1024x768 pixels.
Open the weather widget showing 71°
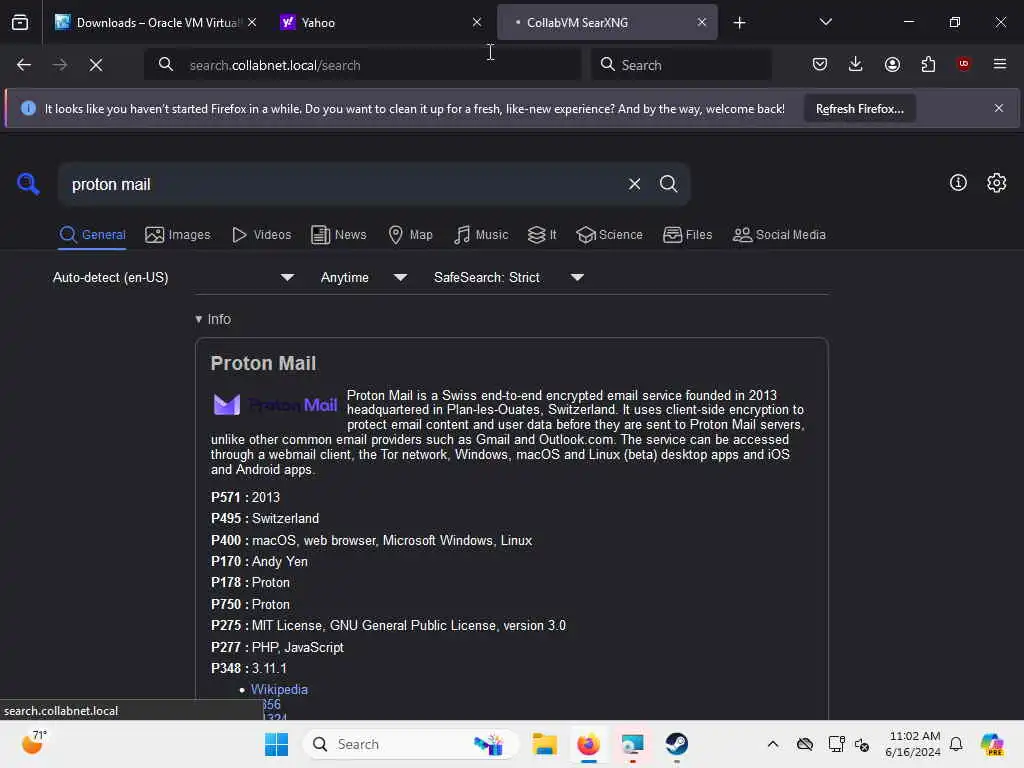(34, 743)
